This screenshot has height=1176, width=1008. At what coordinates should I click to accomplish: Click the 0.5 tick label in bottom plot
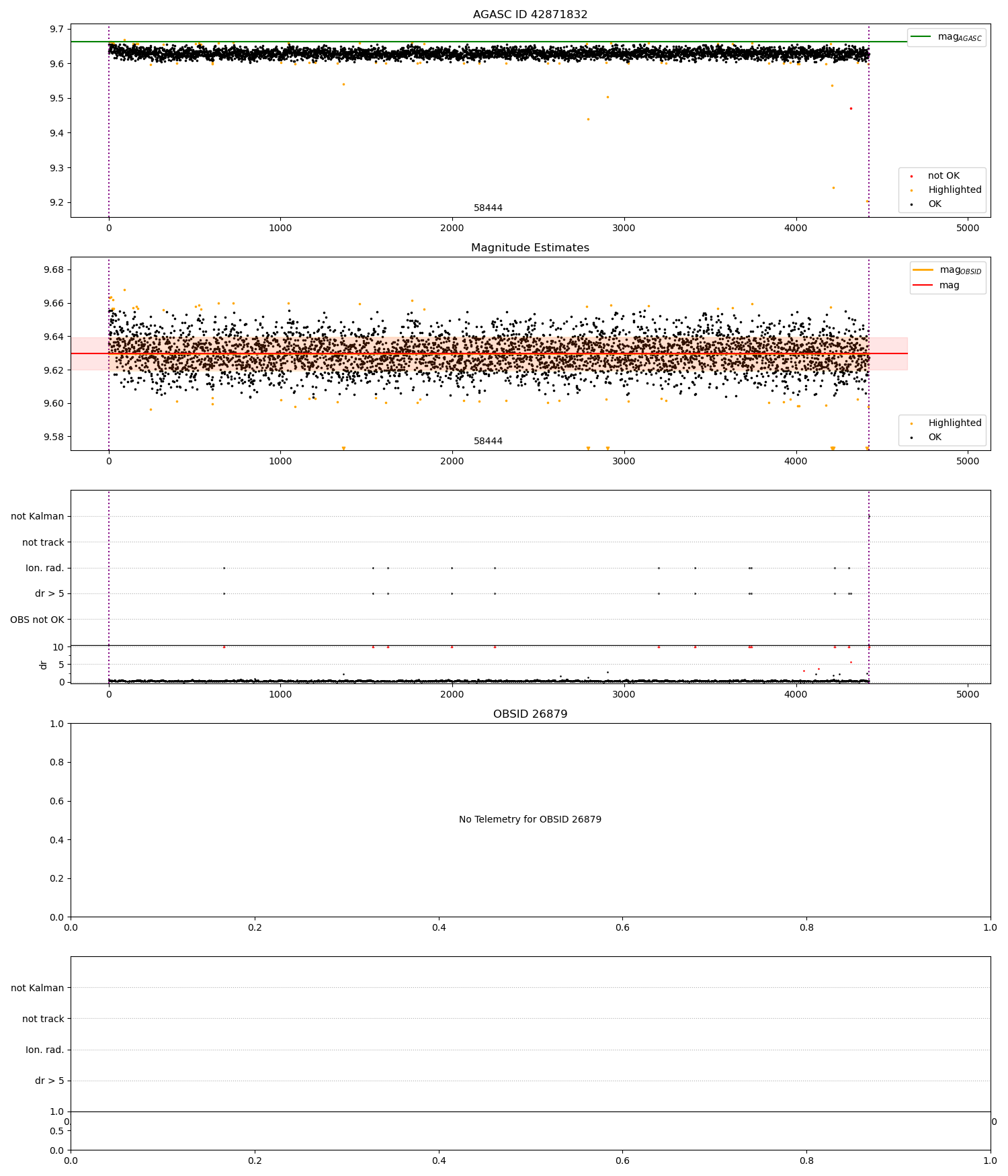[x=57, y=1132]
